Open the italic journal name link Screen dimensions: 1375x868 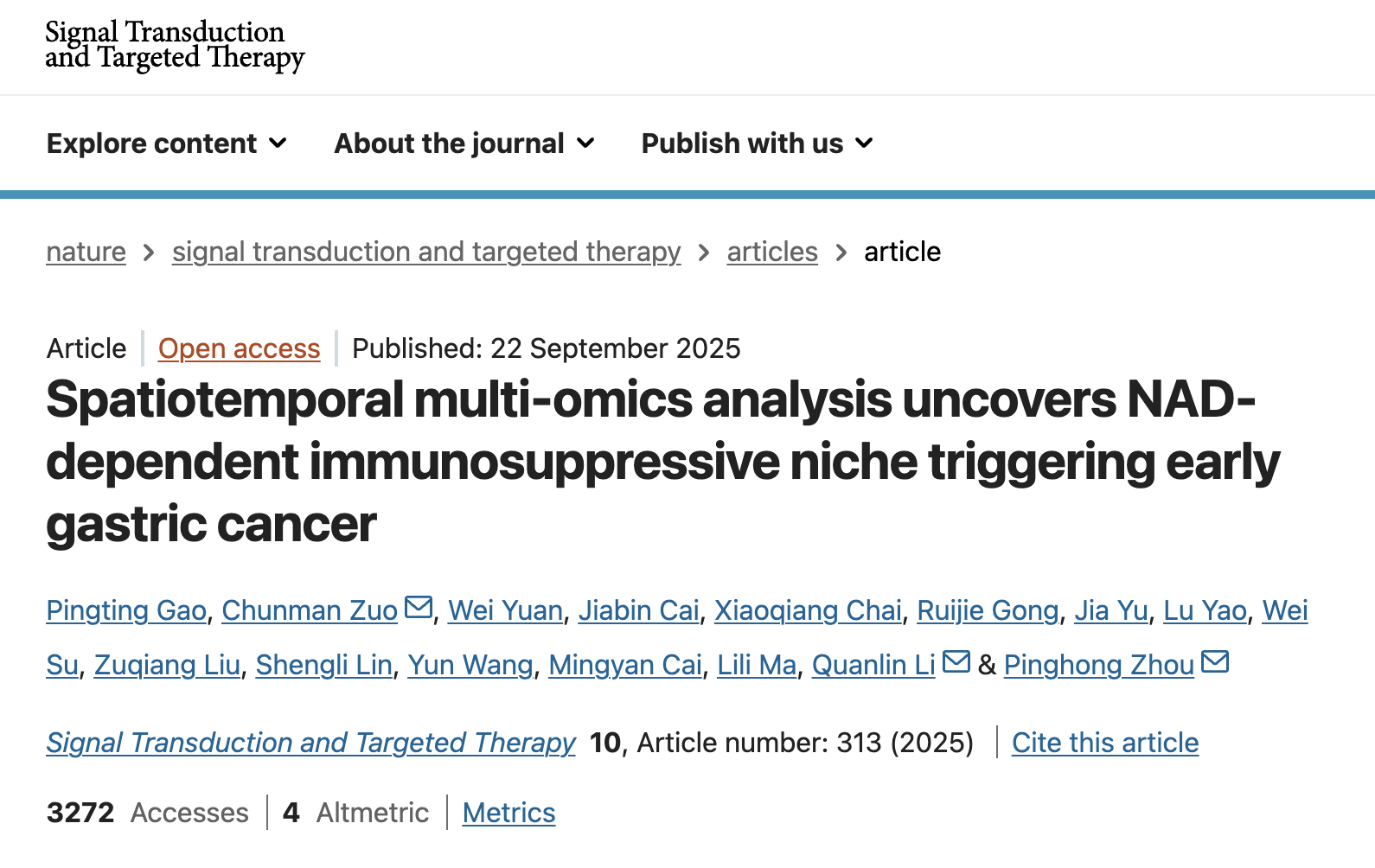click(310, 743)
